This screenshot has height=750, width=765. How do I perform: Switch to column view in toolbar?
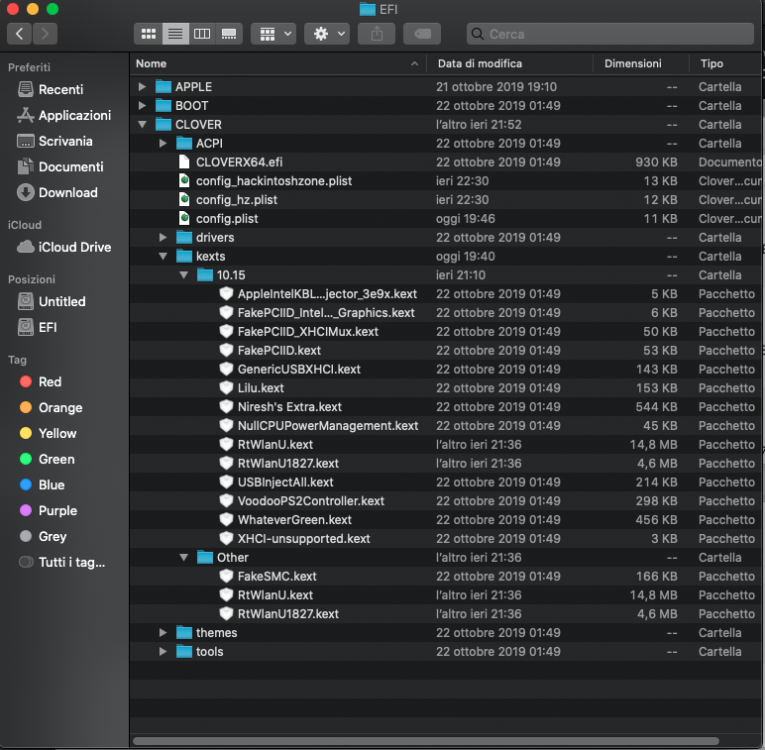(202, 34)
